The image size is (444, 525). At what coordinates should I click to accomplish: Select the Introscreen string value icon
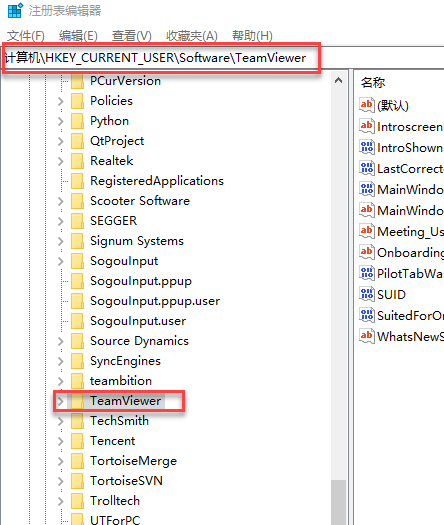tap(367, 127)
